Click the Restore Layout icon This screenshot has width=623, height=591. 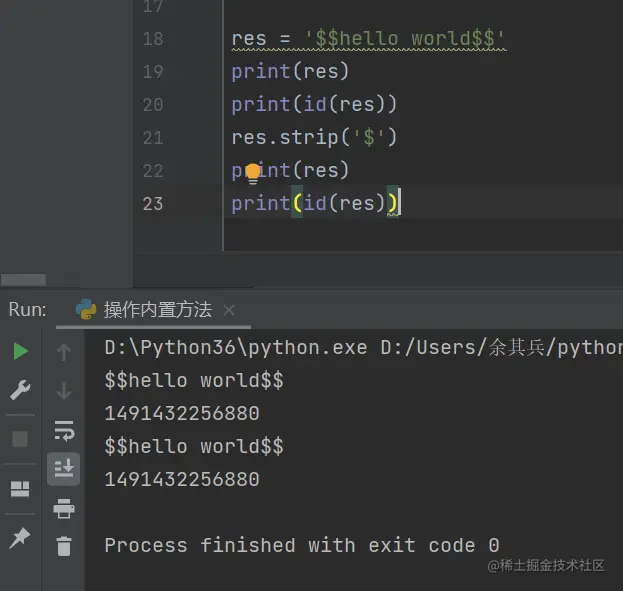tap(20, 489)
